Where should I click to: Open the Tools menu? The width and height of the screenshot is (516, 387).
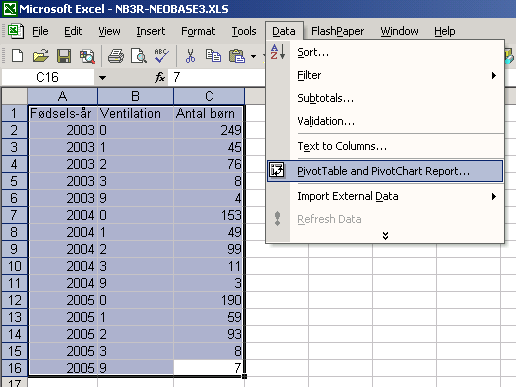pos(244,31)
